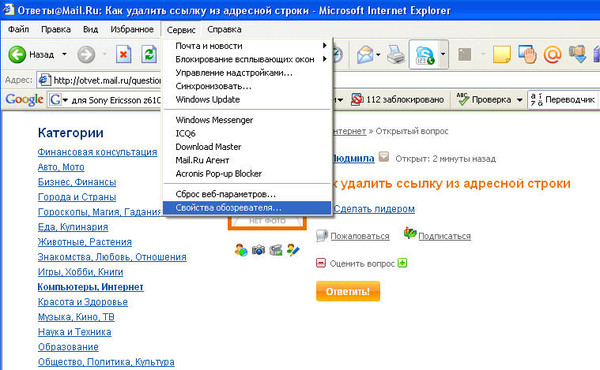600x370 pixels.
Task: Click the people icon under the photo
Action: point(241,250)
